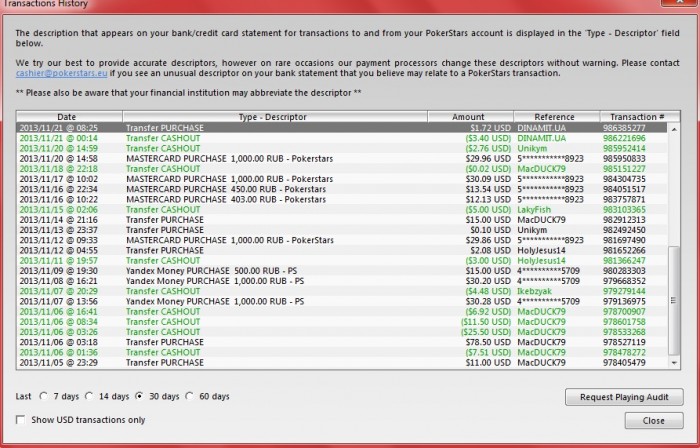The image size is (700, 448).
Task: Select the MASTERCARD PURCHASE for $29.96 USD
Action: (342, 158)
